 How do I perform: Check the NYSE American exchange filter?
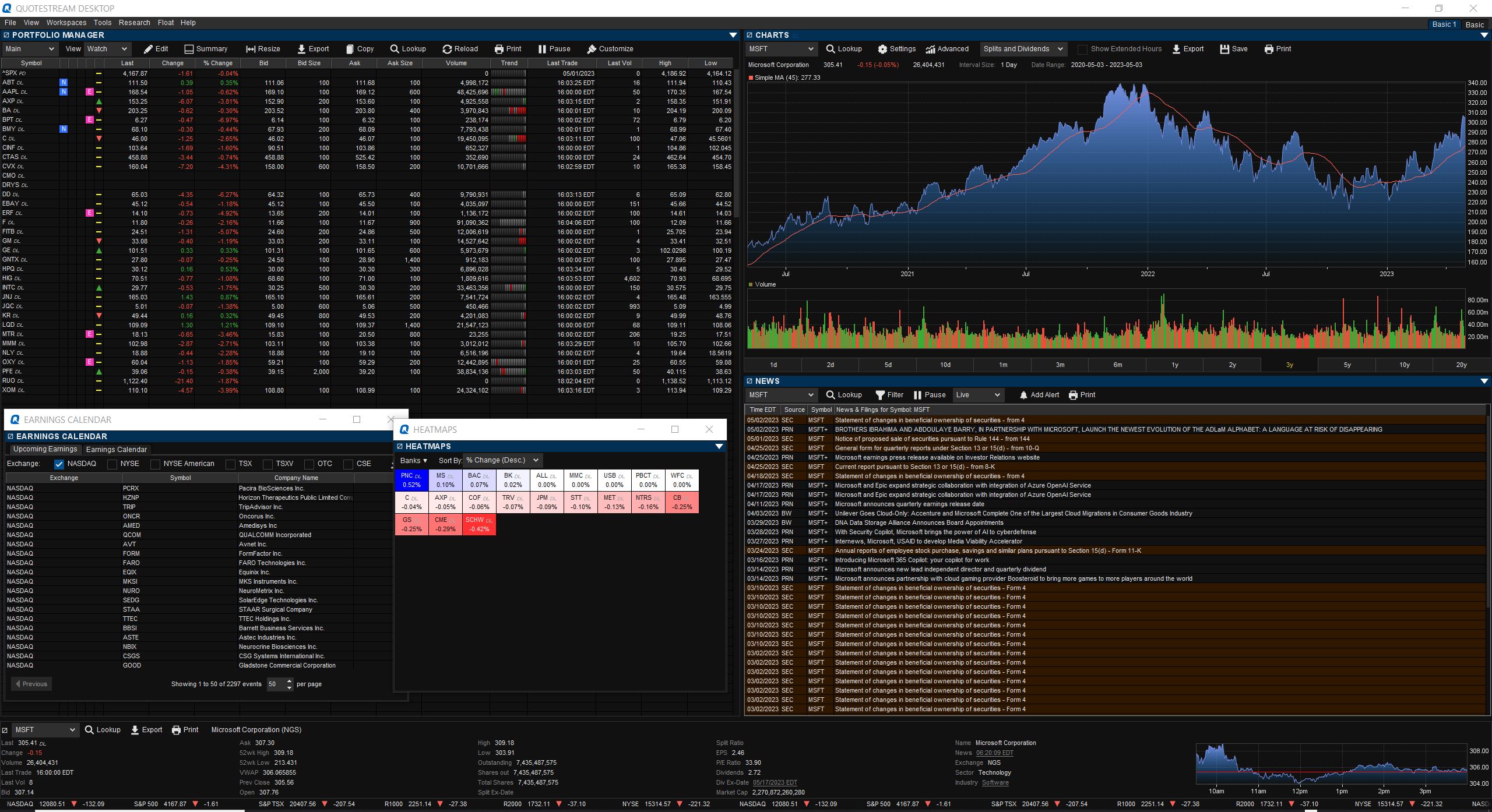coord(155,464)
